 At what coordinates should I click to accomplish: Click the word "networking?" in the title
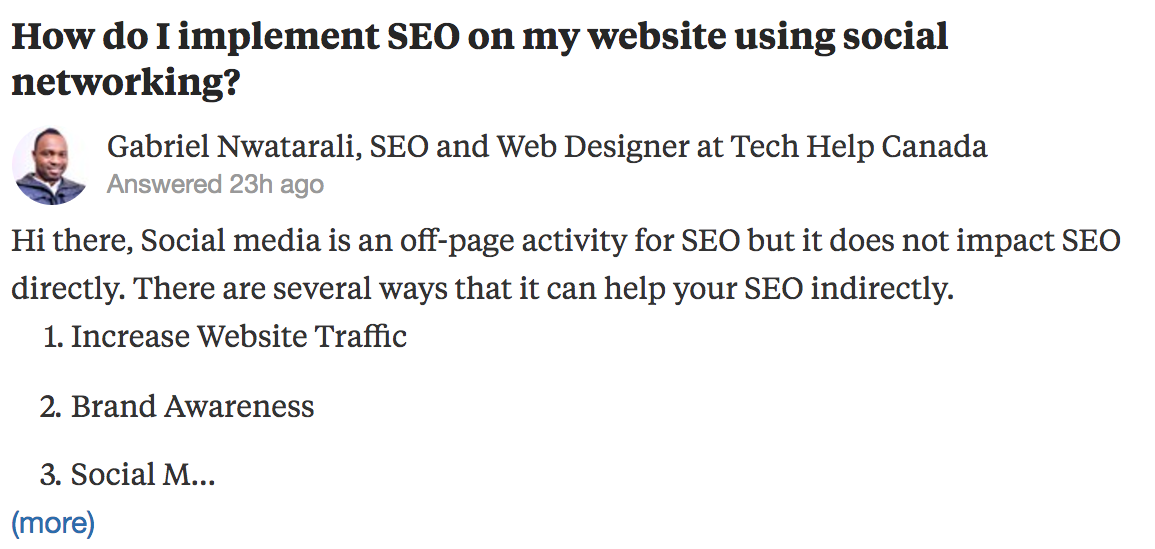point(126,82)
